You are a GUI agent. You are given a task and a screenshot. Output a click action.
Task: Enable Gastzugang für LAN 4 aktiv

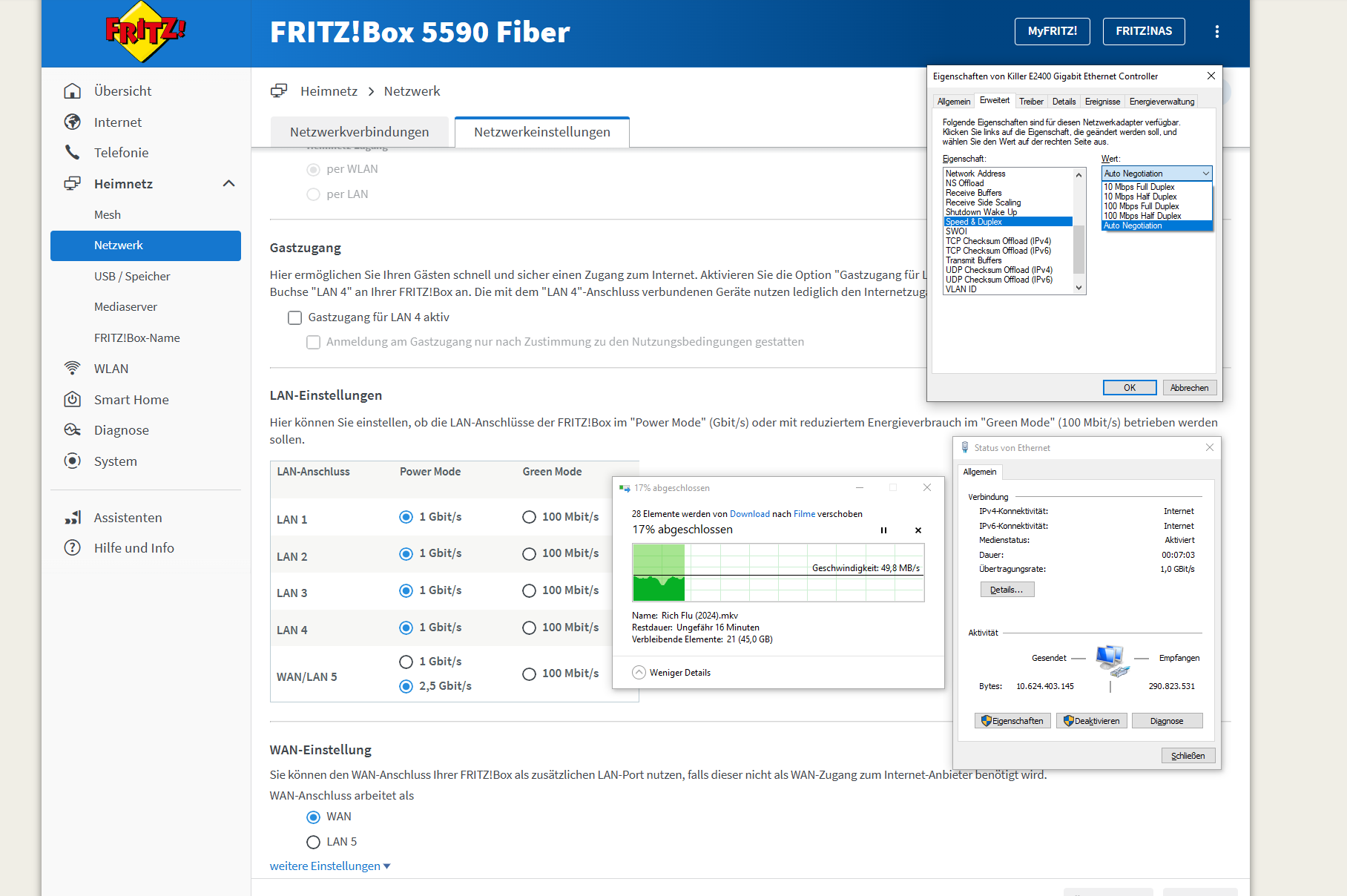[x=294, y=317]
